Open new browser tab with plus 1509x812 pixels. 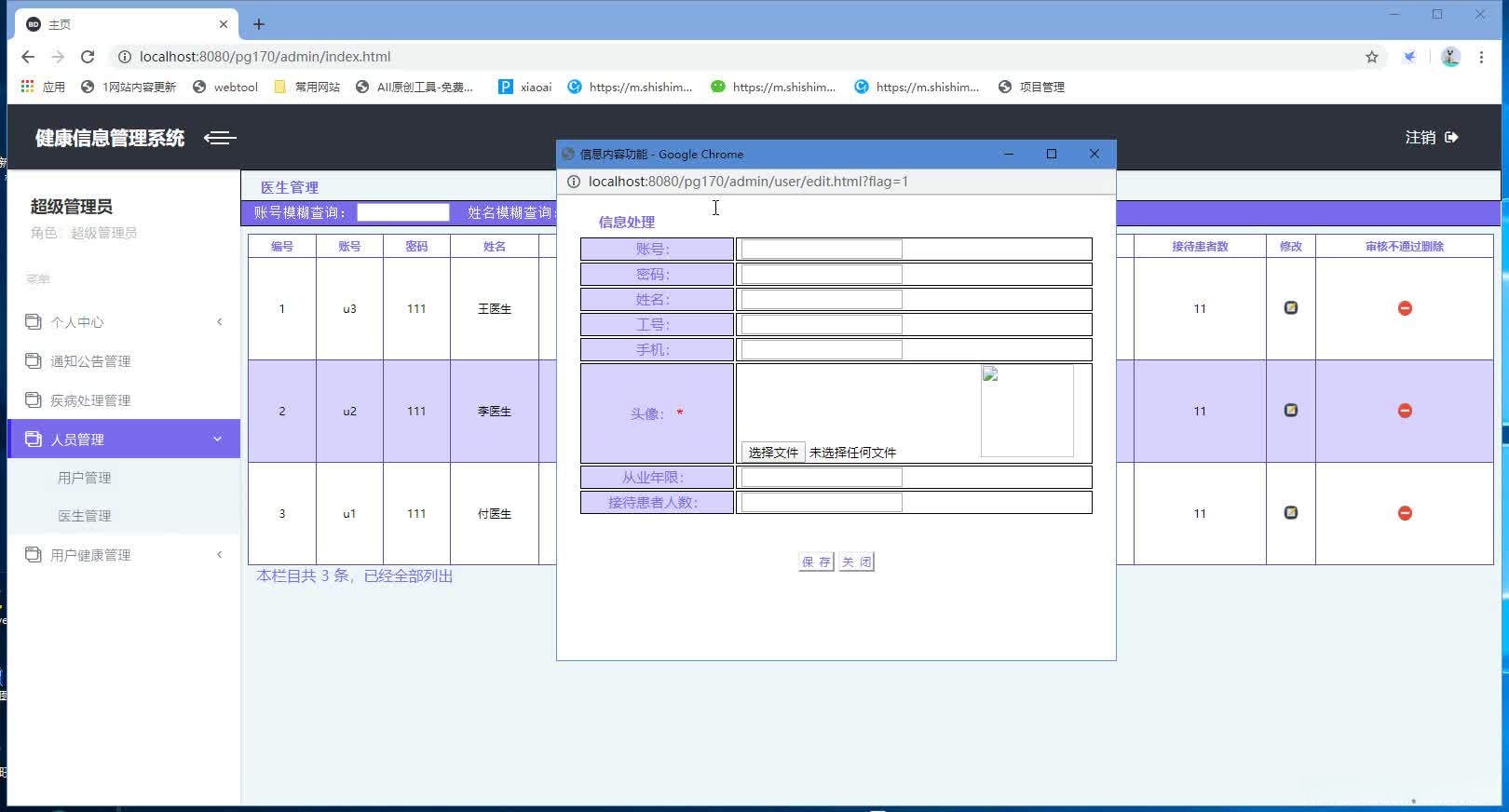pos(259,24)
